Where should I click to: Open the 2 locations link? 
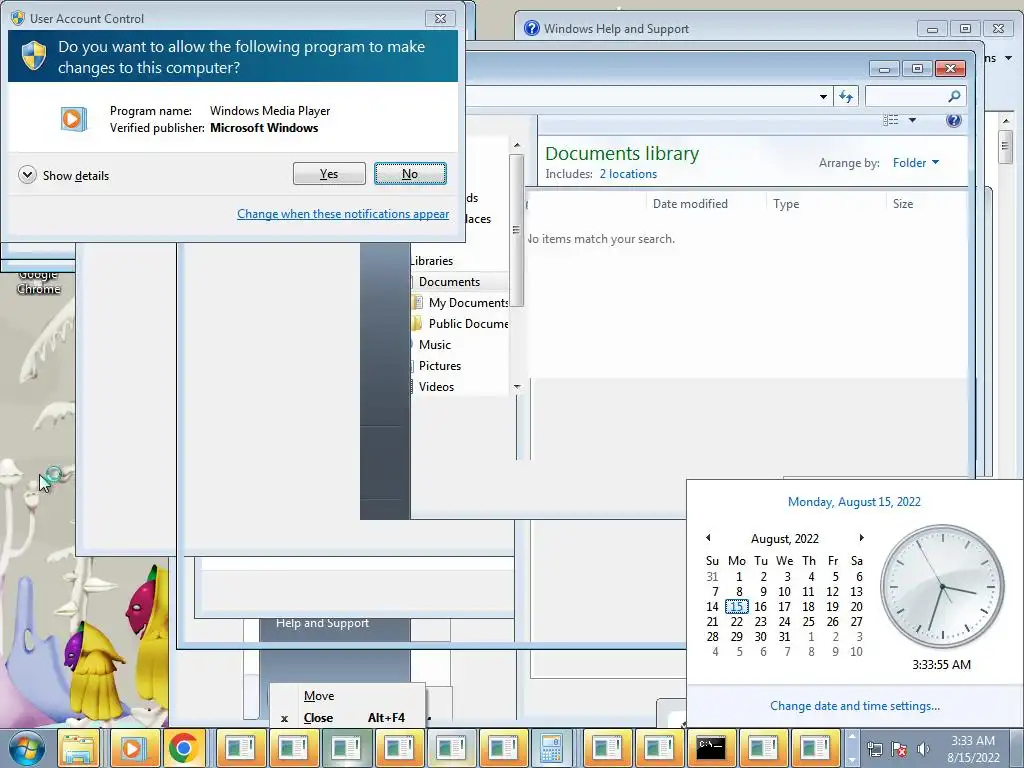[x=628, y=174]
